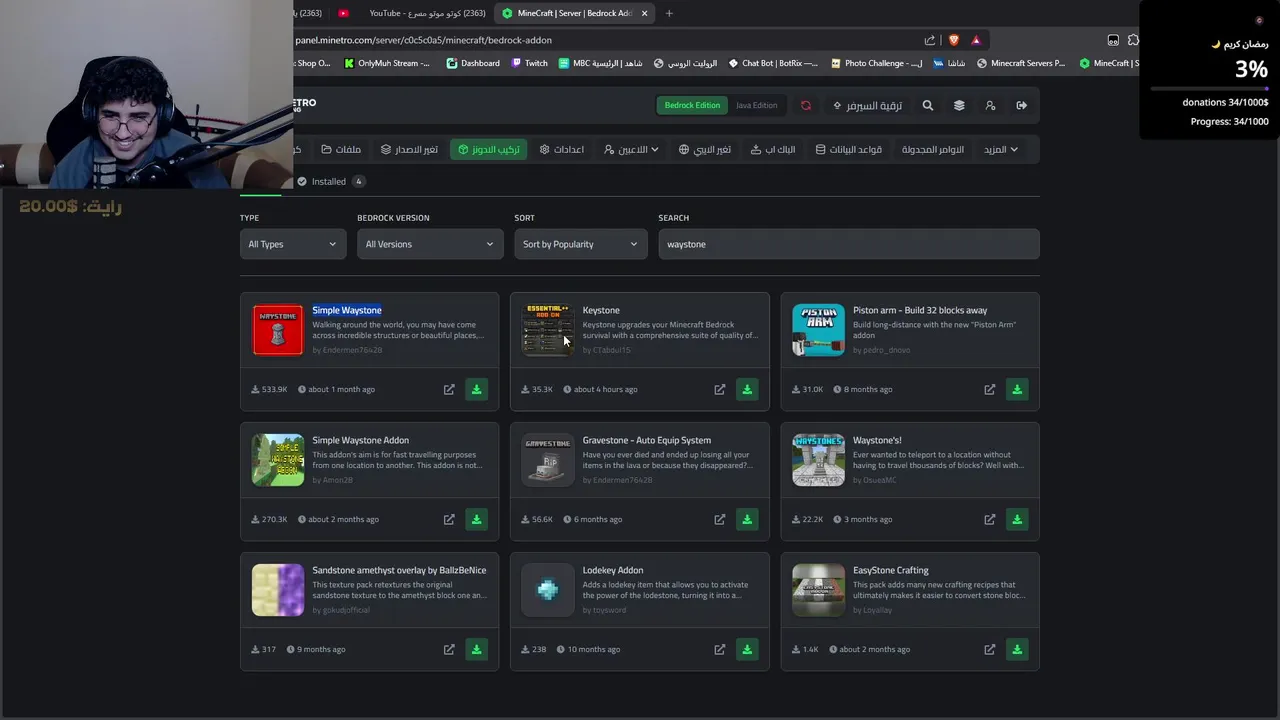
Task: Download the Keystone addon
Action: coord(747,389)
